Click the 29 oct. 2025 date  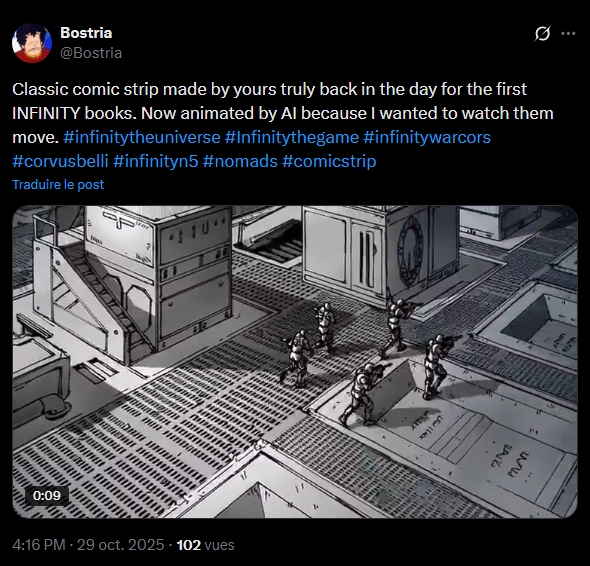120,545
